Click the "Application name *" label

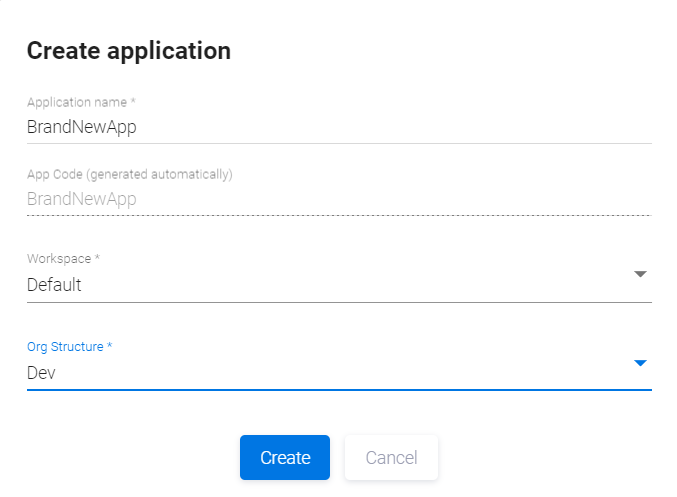point(81,103)
